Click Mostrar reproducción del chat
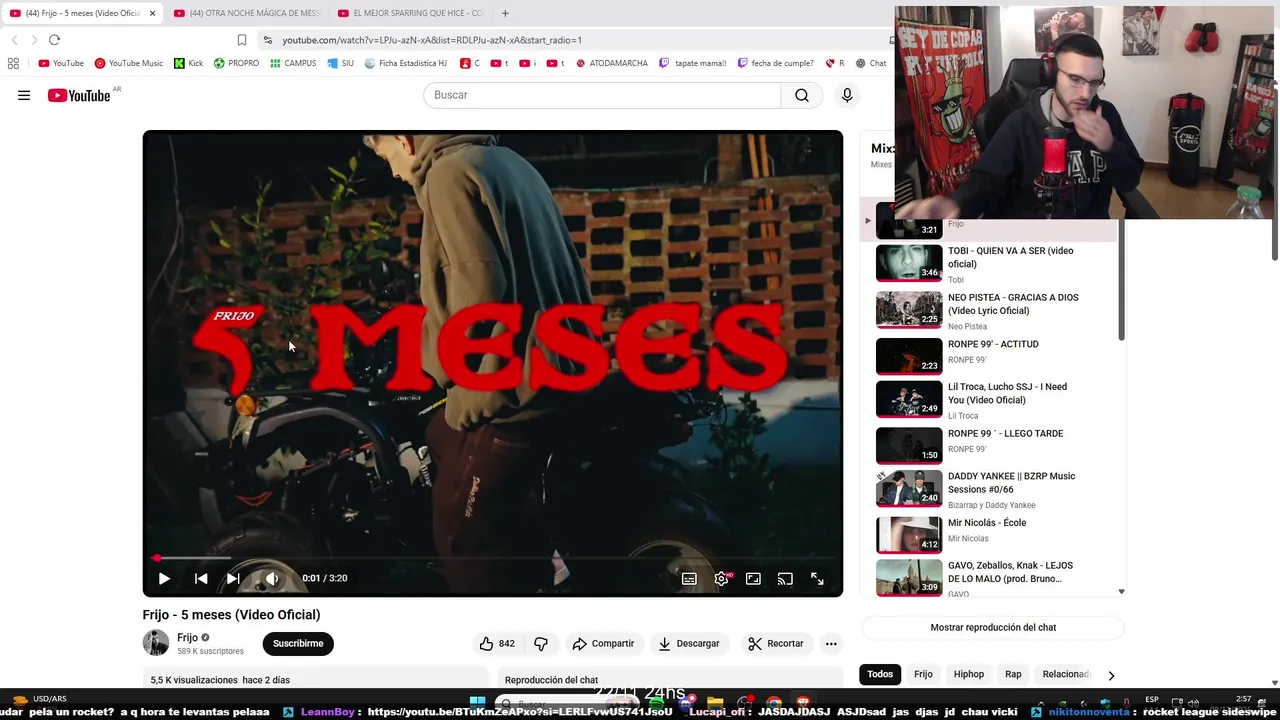The height and width of the screenshot is (720, 1280). click(993, 627)
